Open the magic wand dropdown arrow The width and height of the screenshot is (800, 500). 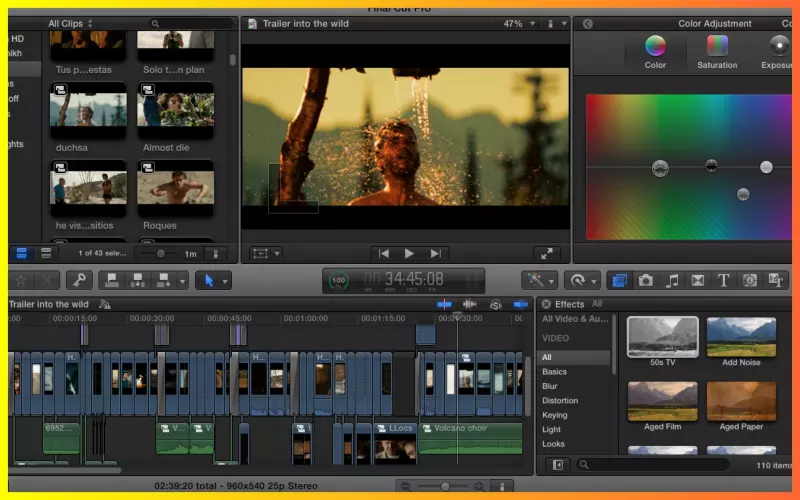tap(552, 281)
